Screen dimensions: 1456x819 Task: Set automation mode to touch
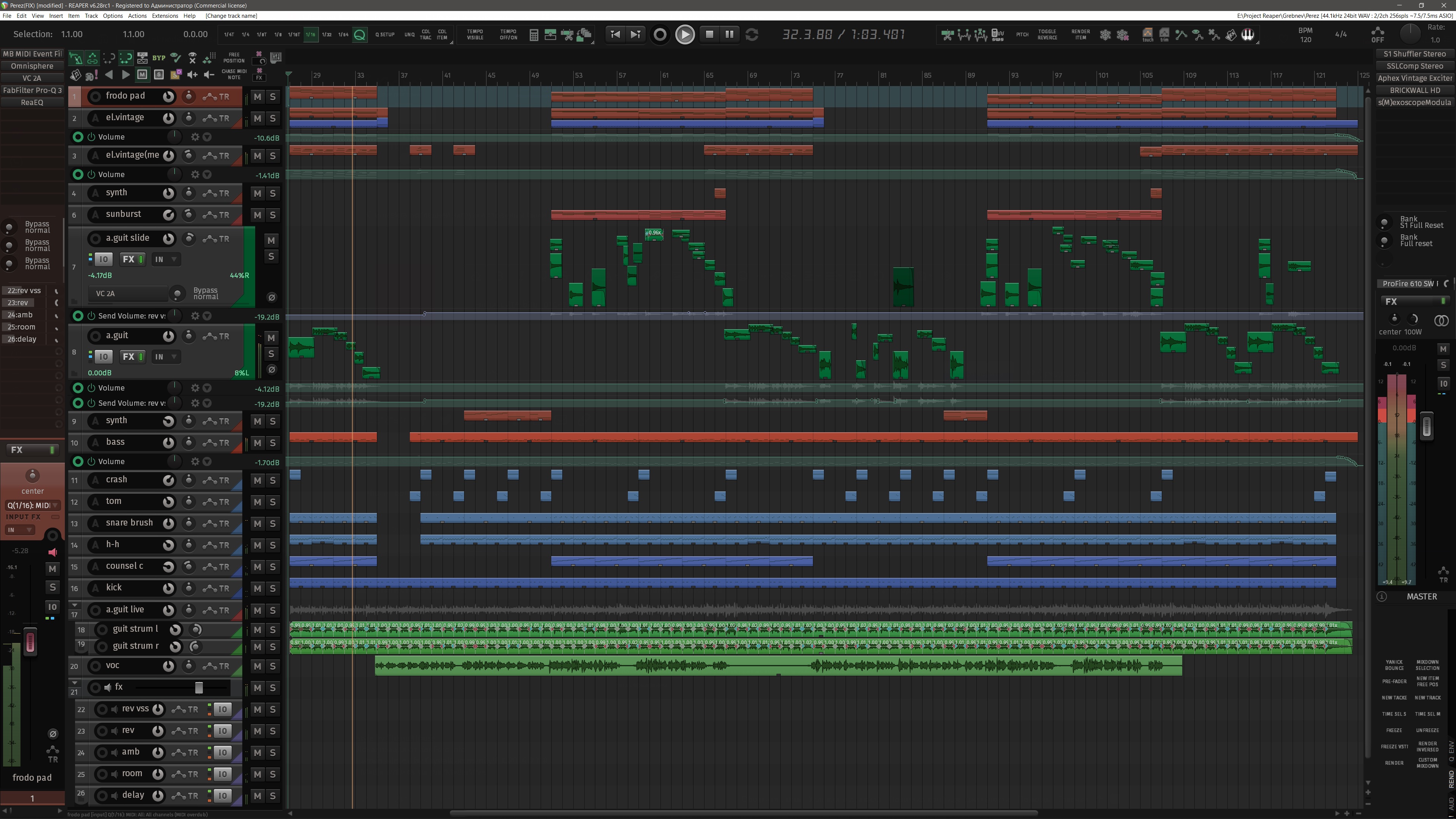coord(1147,35)
